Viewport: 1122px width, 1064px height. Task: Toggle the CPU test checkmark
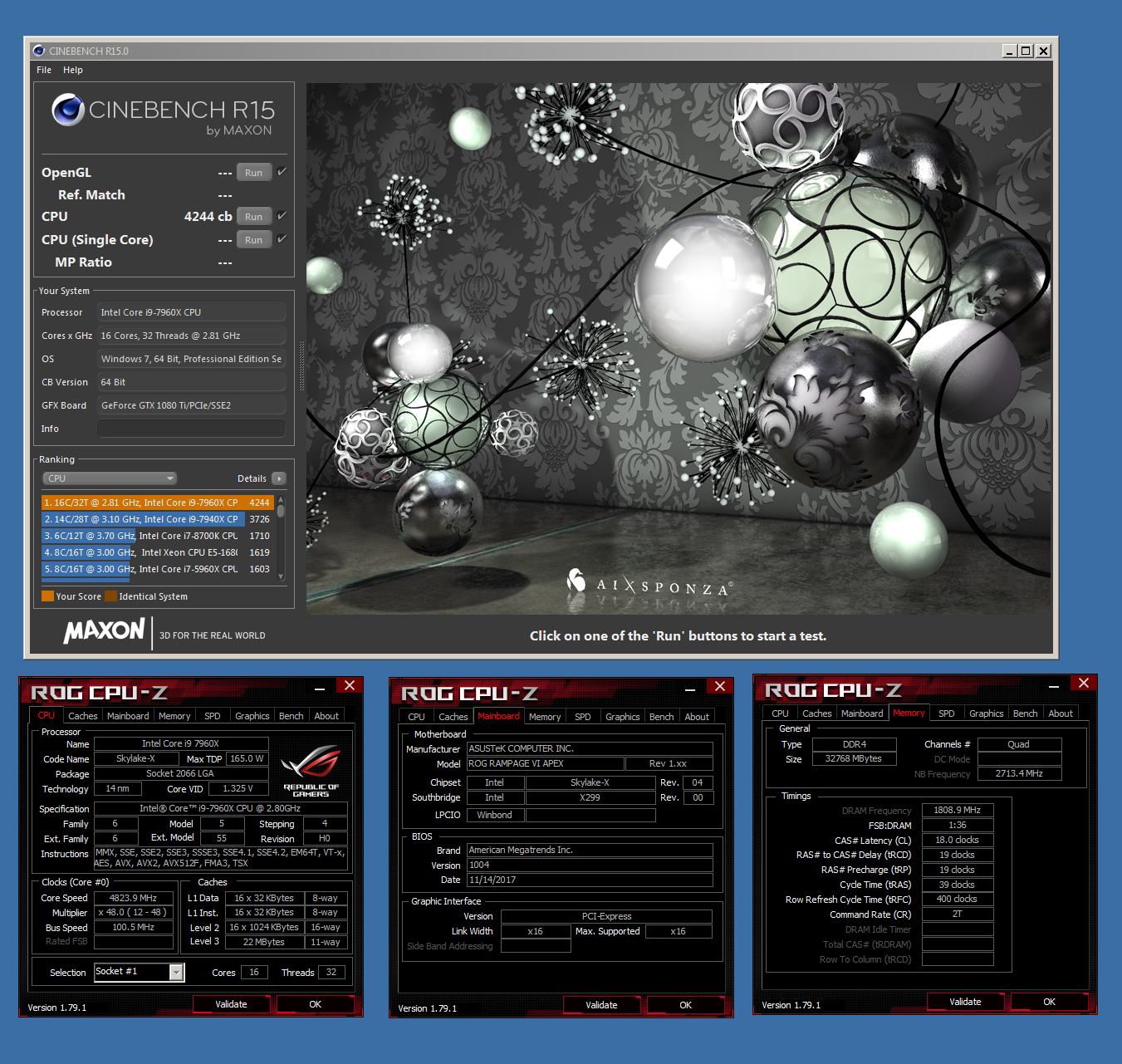(282, 216)
